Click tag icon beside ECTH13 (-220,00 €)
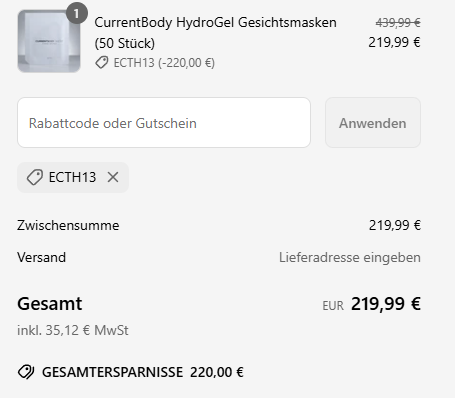This screenshot has height=398, width=455. 102,62
